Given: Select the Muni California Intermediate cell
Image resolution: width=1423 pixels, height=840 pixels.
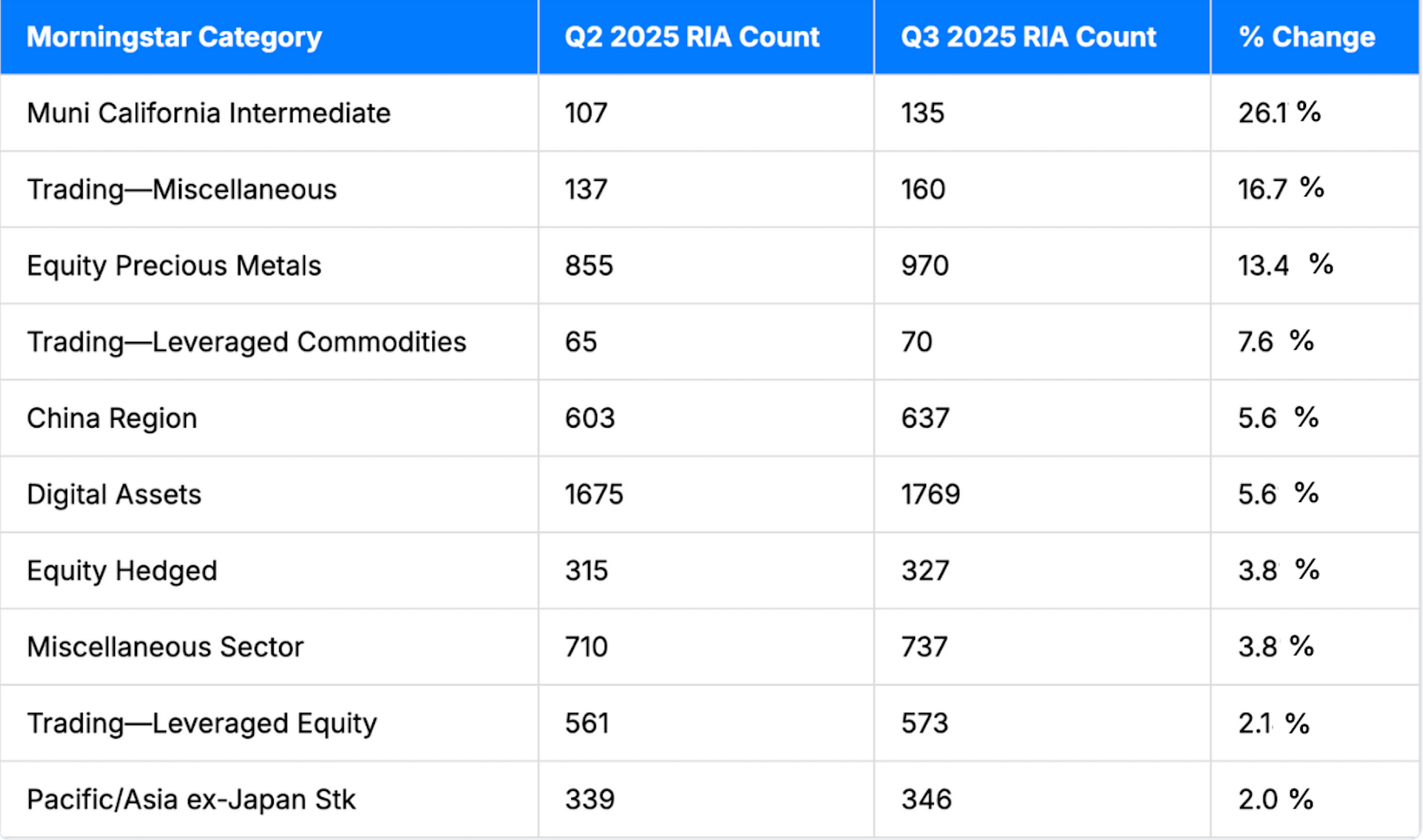Looking at the screenshot, I should (209, 113).
